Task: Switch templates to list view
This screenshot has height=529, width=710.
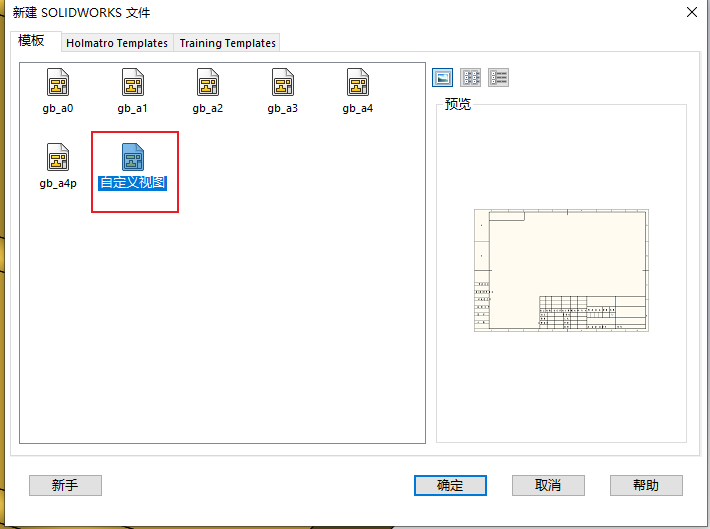Action: [x=471, y=78]
